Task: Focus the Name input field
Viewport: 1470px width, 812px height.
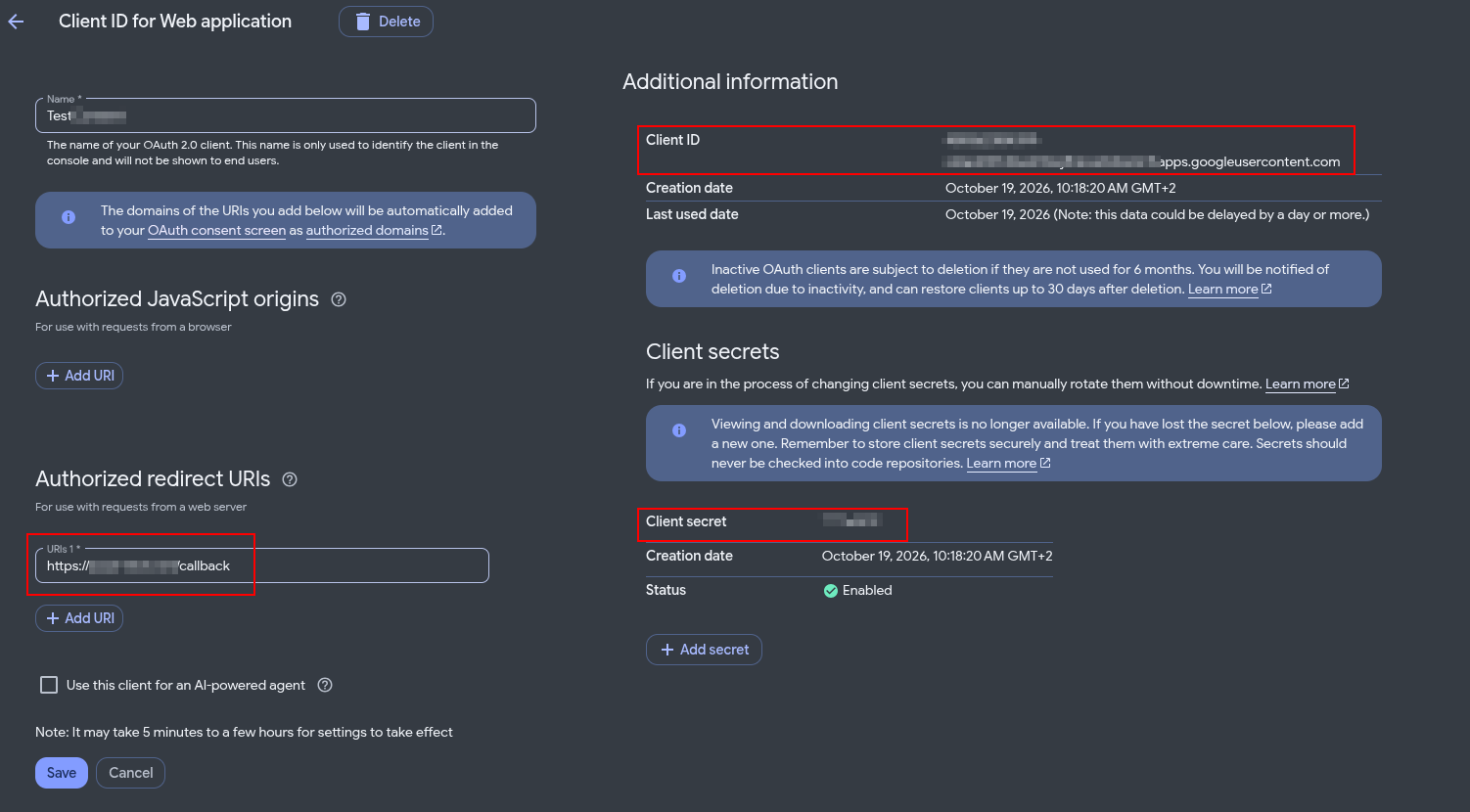Action: click(x=286, y=115)
